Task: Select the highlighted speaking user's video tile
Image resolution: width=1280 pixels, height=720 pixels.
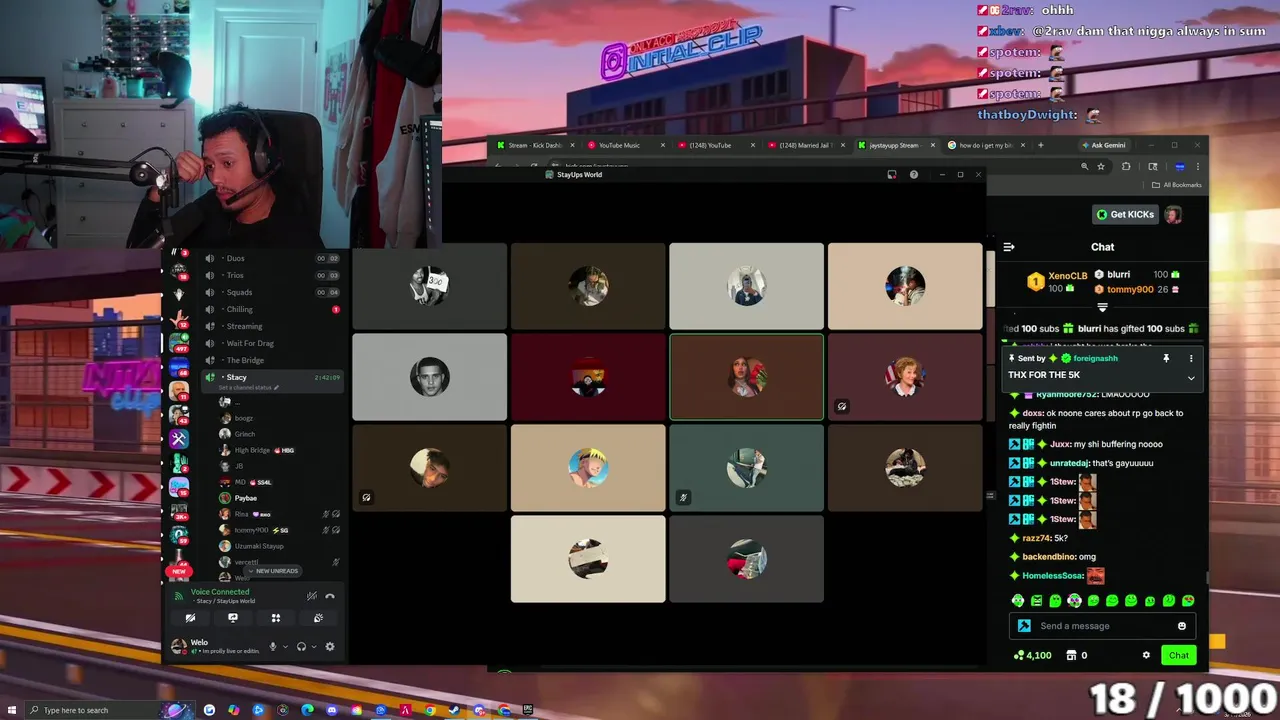Action: [746, 377]
